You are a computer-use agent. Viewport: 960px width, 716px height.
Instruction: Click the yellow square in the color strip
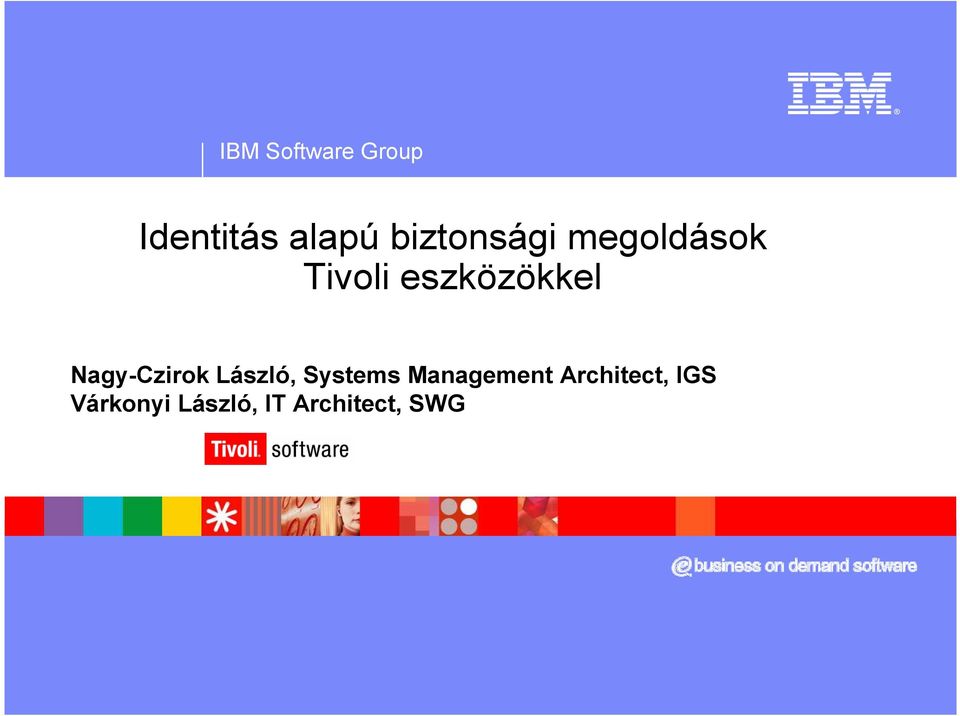182,516
